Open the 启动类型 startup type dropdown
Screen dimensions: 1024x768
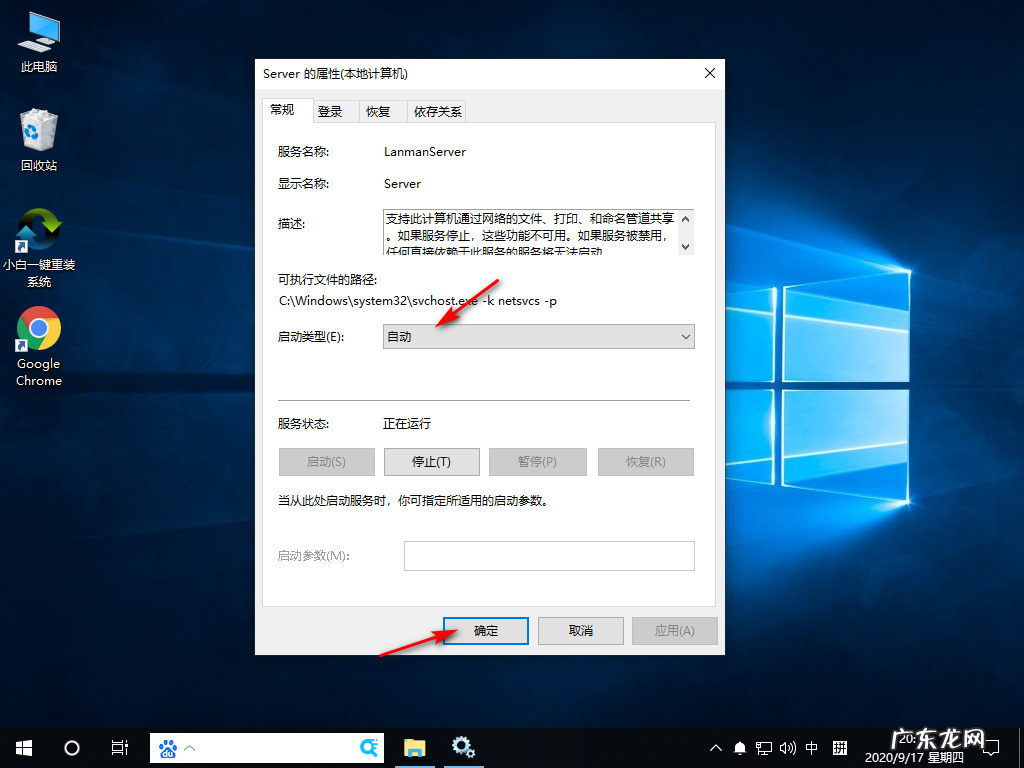pos(538,336)
